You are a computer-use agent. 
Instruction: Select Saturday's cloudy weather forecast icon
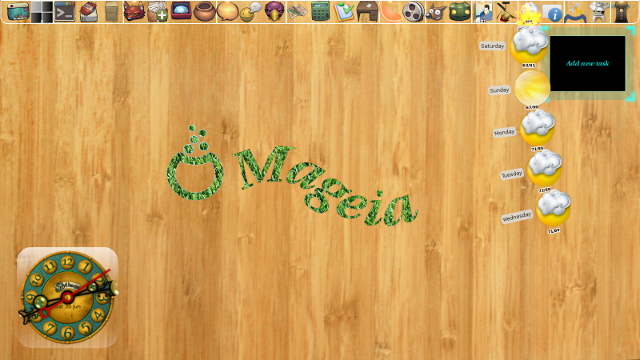pos(529,46)
